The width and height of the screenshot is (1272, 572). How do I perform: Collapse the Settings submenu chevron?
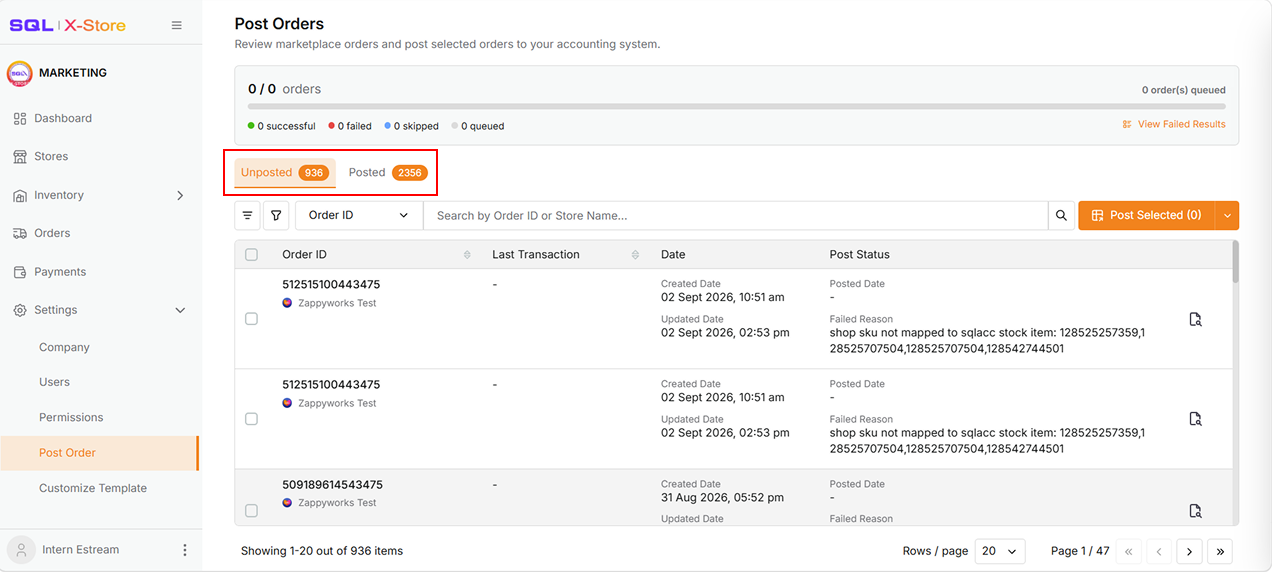coord(180,311)
